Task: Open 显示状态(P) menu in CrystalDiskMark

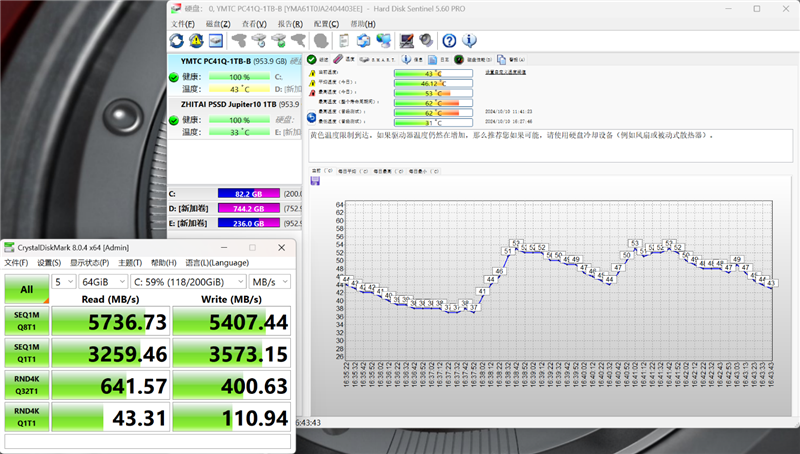Action: [x=90, y=263]
